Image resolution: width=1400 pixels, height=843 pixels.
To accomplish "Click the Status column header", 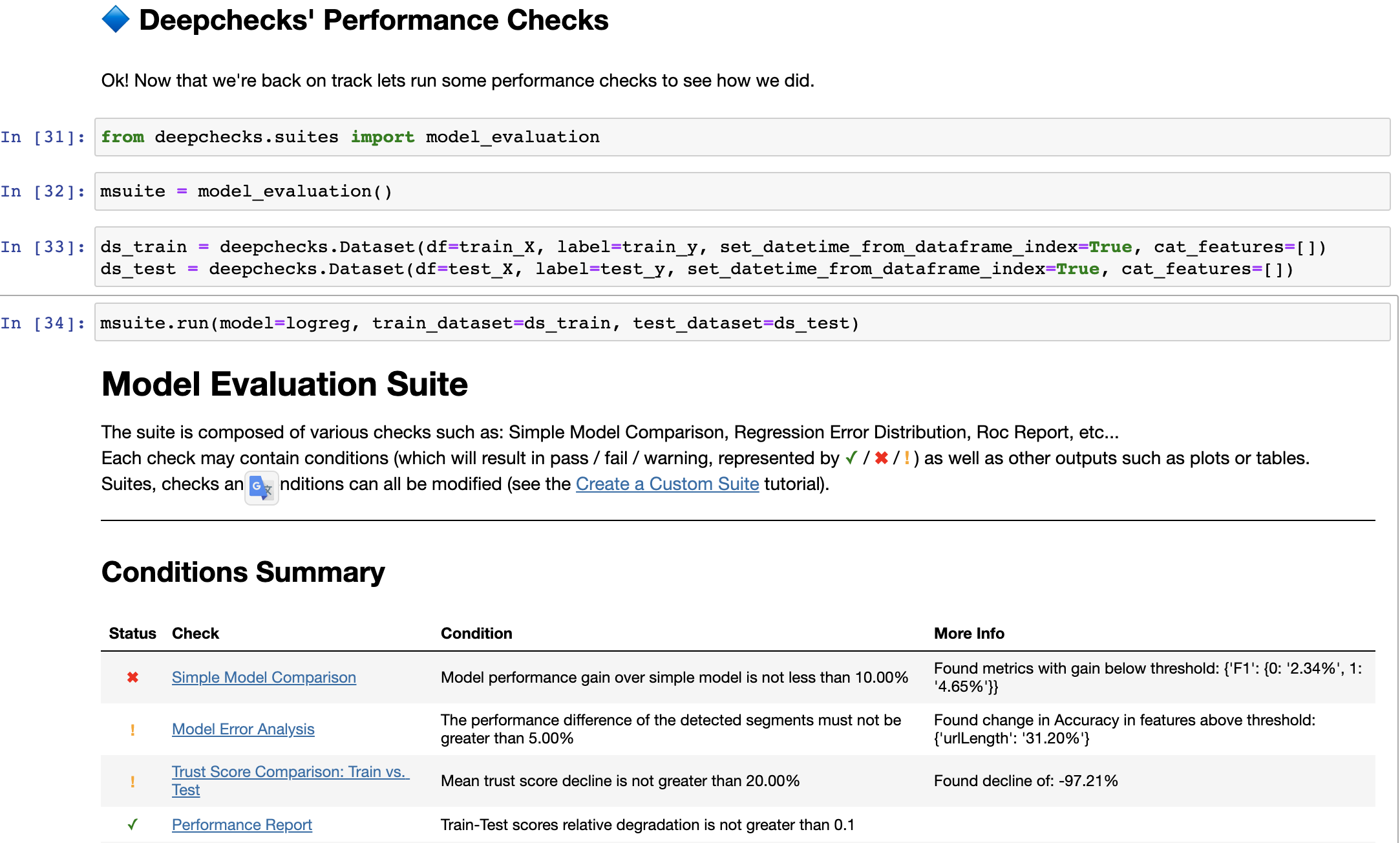I will 133,634.
